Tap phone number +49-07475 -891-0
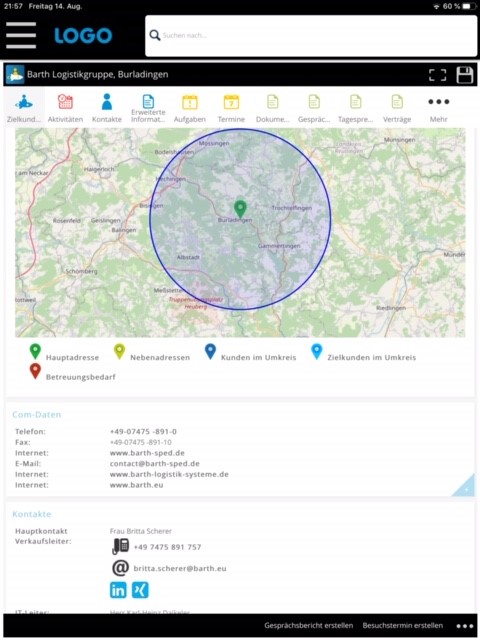 pyautogui.click(x=143, y=431)
